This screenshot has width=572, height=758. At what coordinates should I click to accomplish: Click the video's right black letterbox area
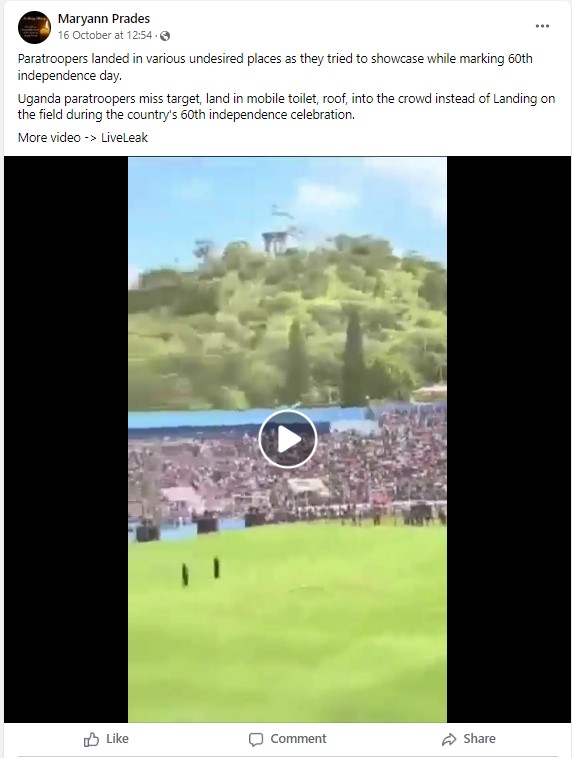pyautogui.click(x=509, y=439)
